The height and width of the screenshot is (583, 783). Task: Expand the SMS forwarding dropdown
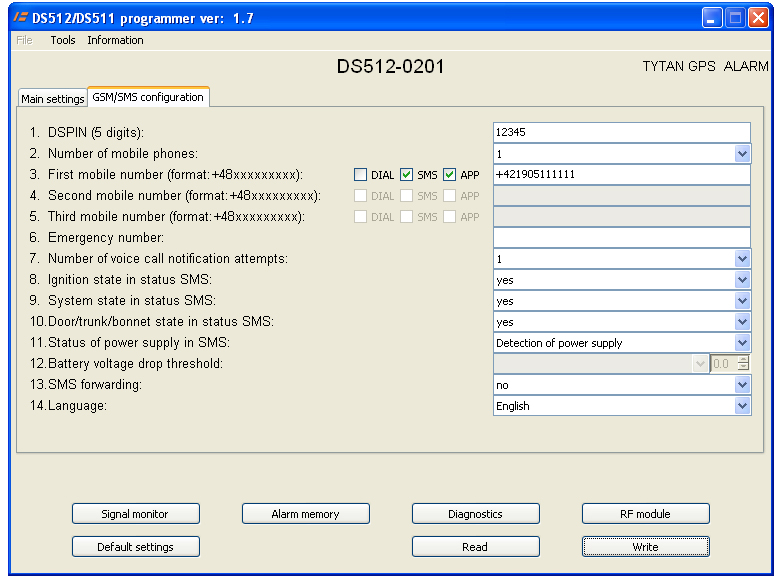click(742, 385)
